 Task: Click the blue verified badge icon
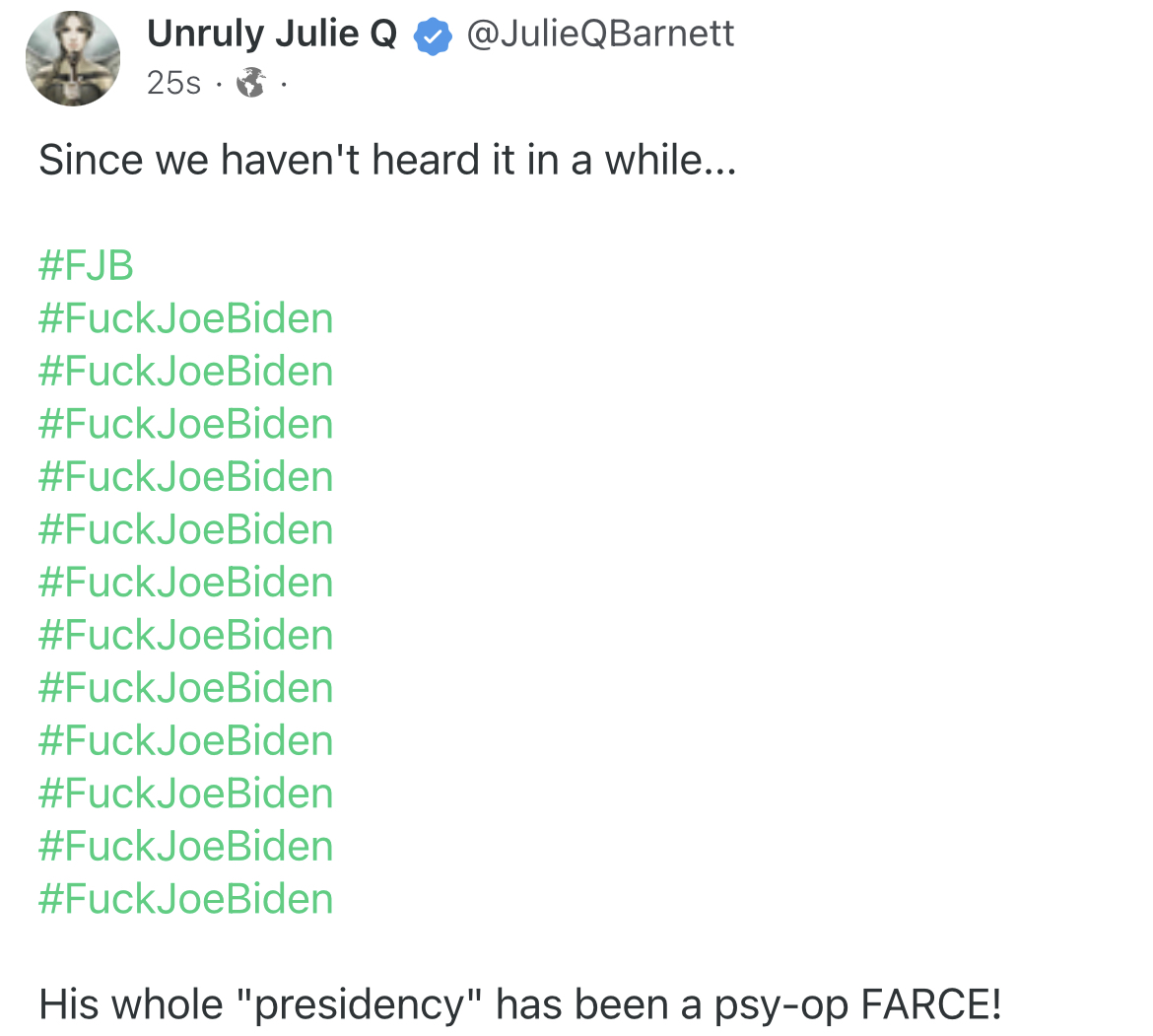click(431, 36)
